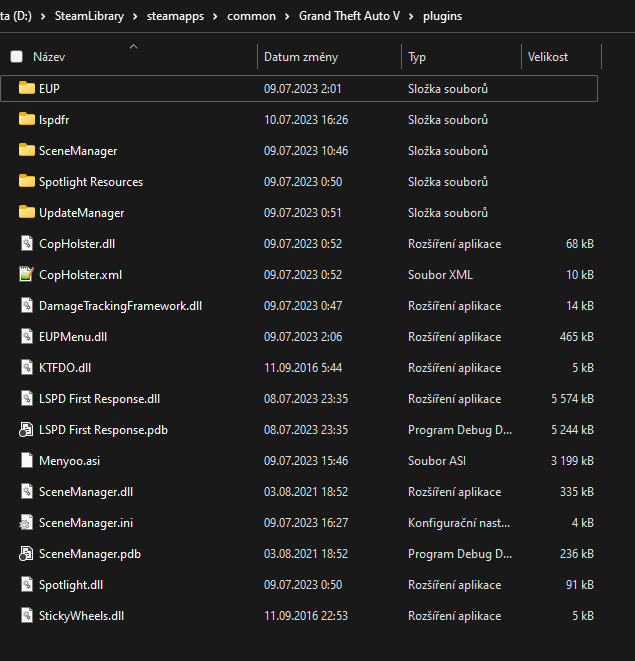Image resolution: width=635 pixels, height=661 pixels.
Task: Click the lspdfr folder icon
Action: click(27, 119)
